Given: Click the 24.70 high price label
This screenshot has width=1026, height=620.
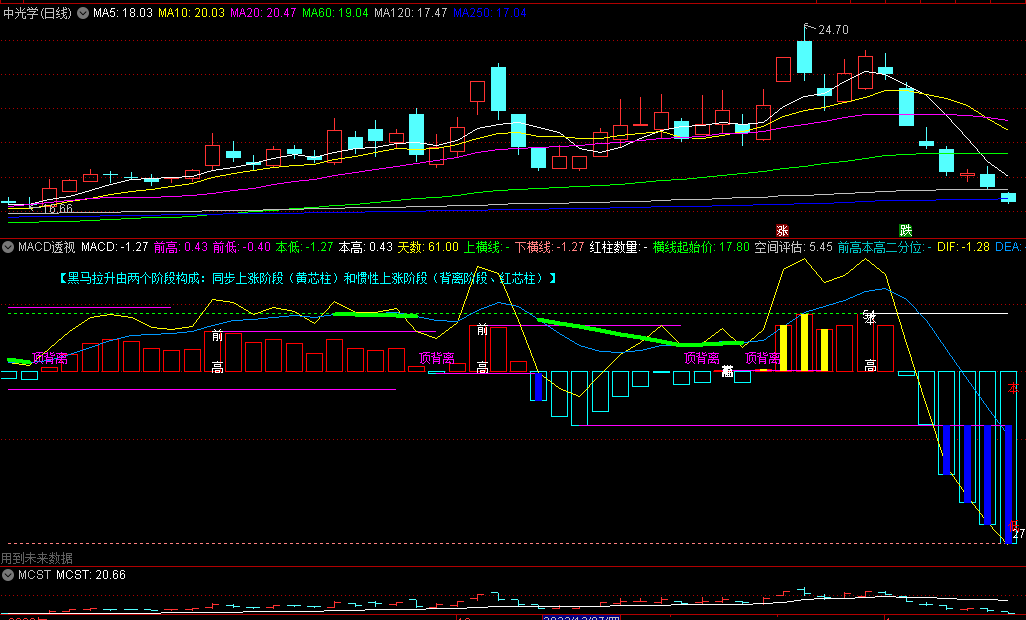Looking at the screenshot, I should point(833,29).
